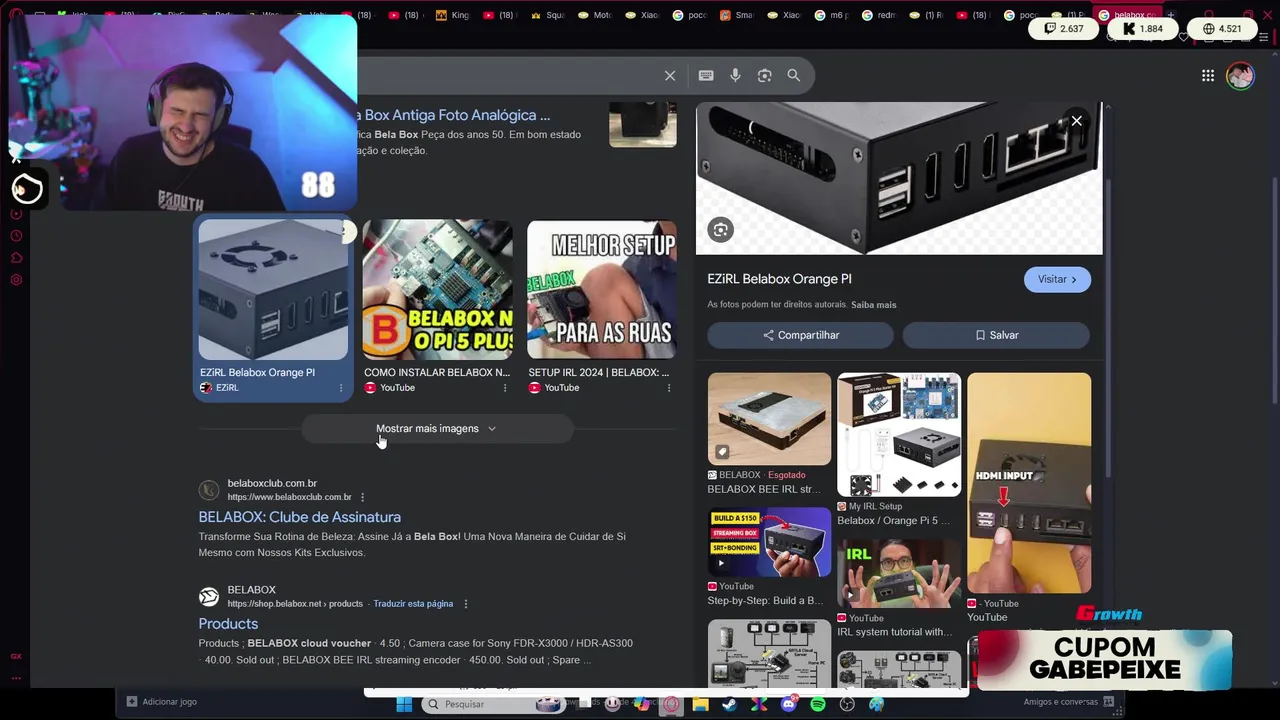The height and width of the screenshot is (720, 1280).
Task: Open SETUP IRL 2024 BELABOX video thumbnail
Action: (601, 290)
